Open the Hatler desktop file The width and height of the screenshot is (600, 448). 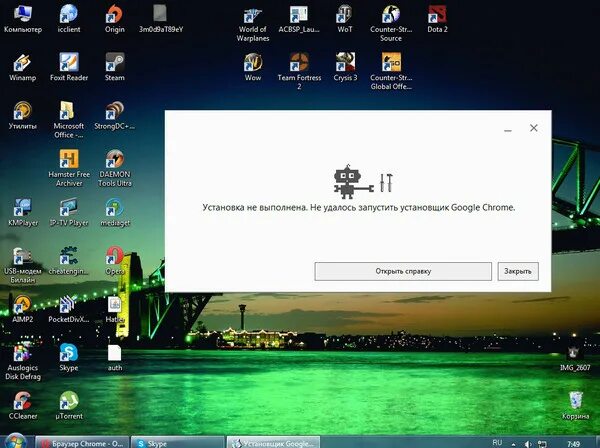(x=114, y=309)
